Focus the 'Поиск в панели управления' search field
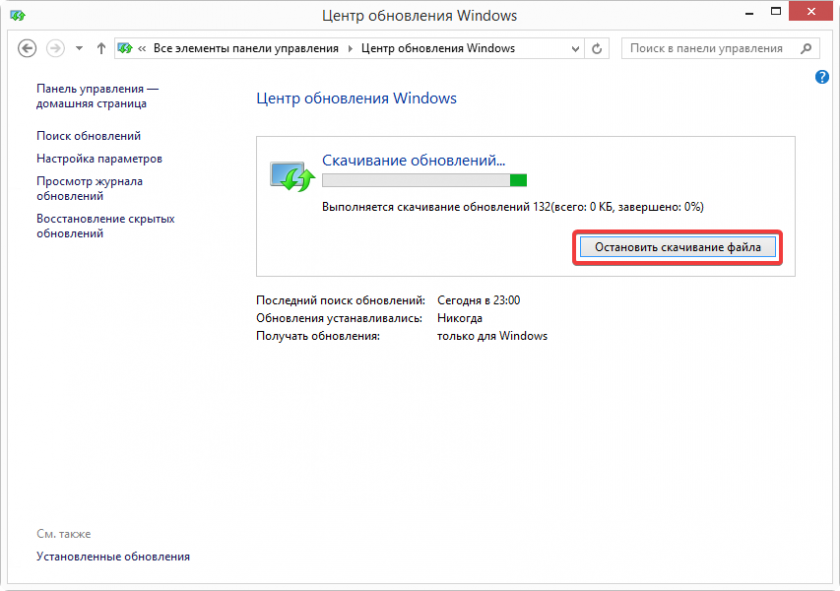 [x=705, y=48]
